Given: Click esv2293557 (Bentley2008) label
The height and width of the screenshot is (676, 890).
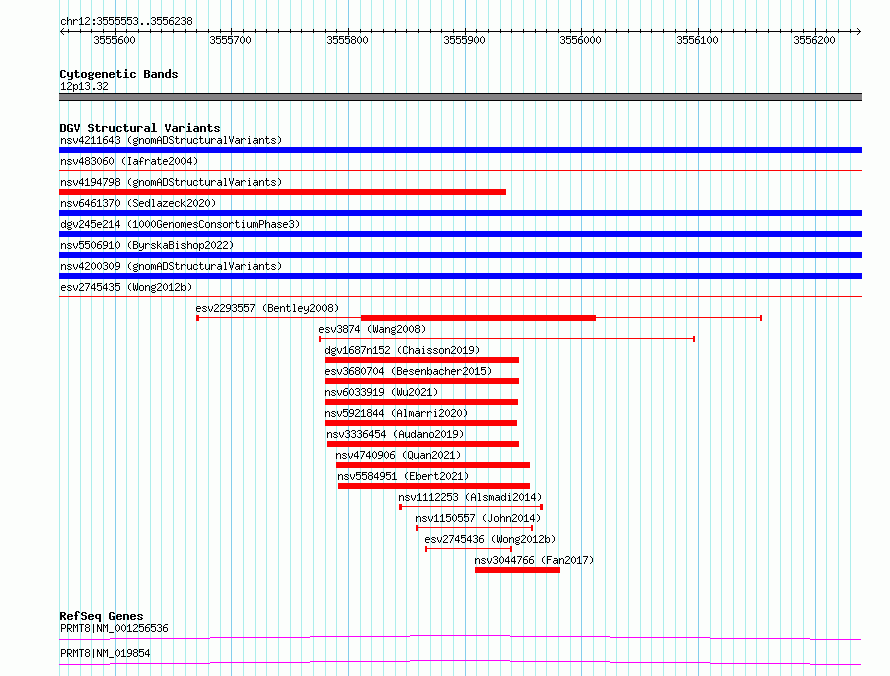Looking at the screenshot, I should tap(267, 308).
